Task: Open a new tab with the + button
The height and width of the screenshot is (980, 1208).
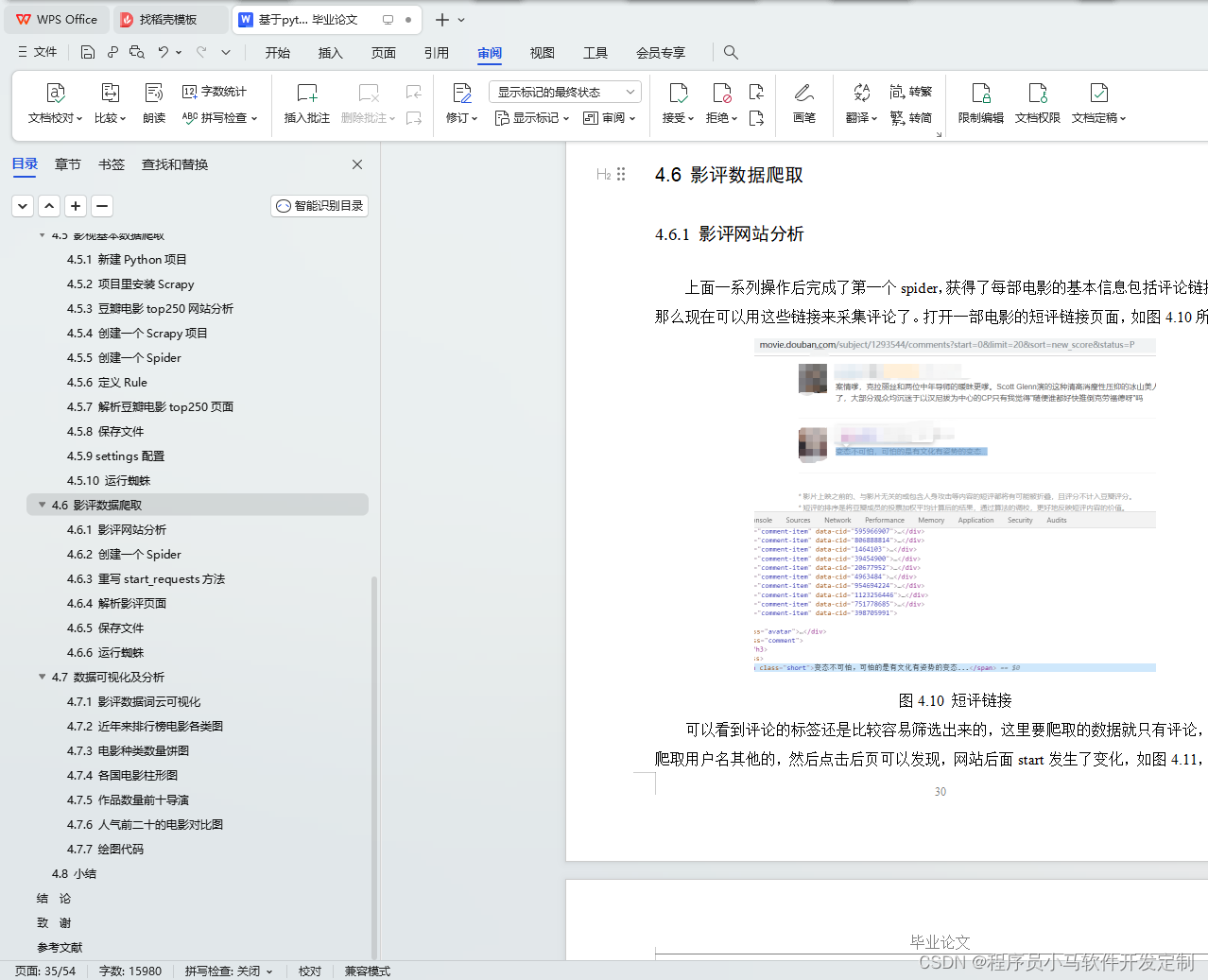Action: coord(443,19)
